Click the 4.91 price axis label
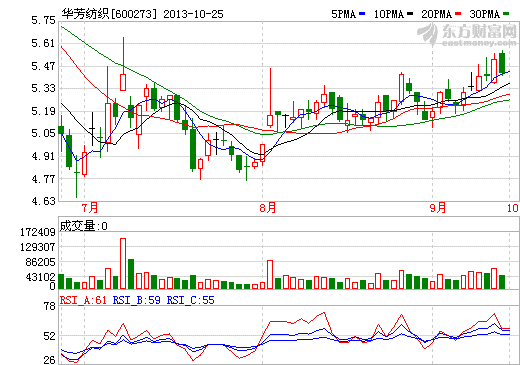The height and width of the screenshot is (365, 520). click(43, 156)
